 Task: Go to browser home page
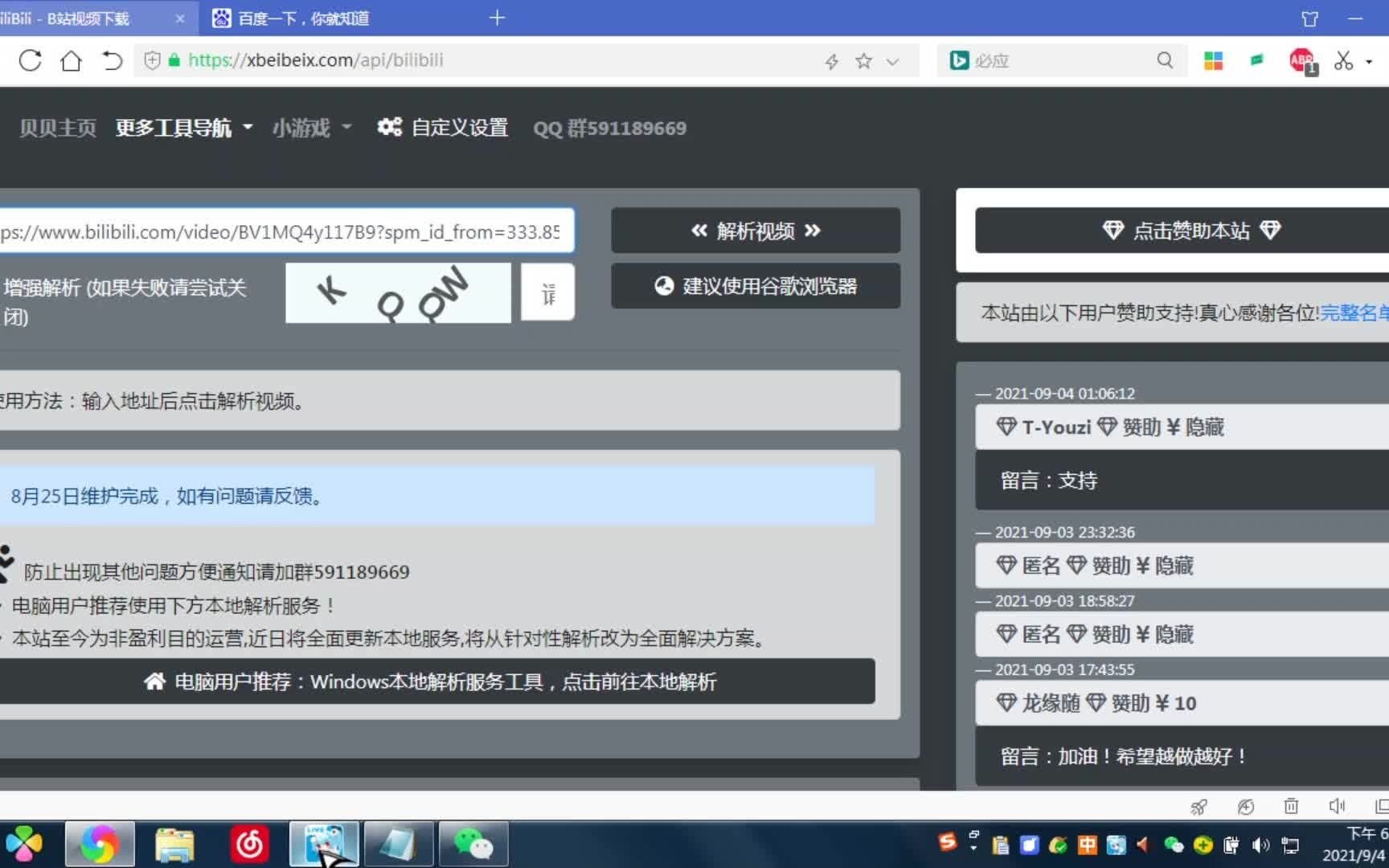(71, 60)
